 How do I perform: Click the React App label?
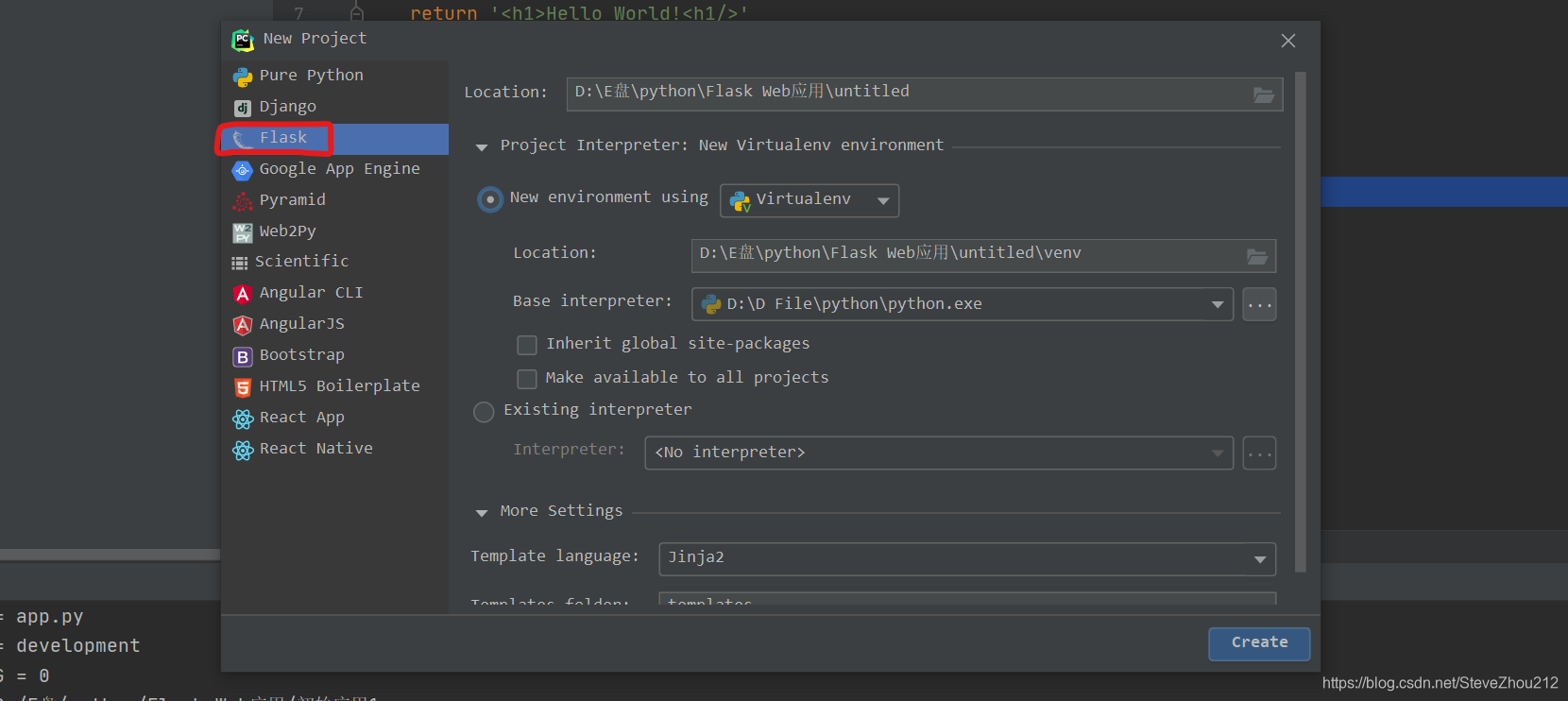pyautogui.click(x=302, y=418)
